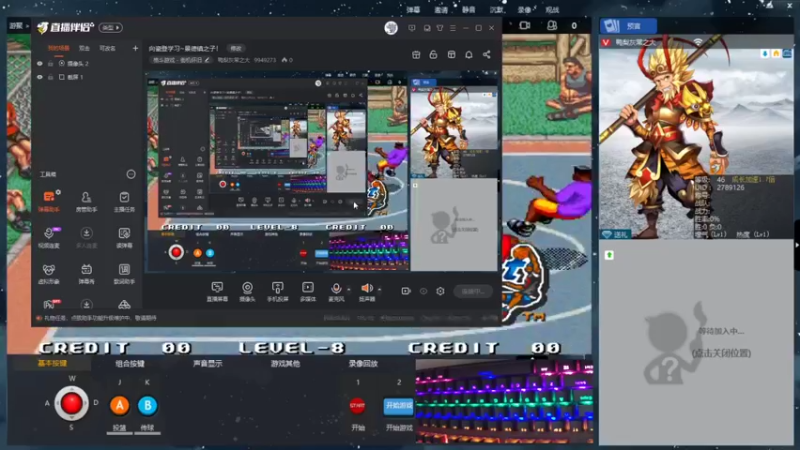The image size is (800, 450).
Task: Click the keyboard webcam thumbnail
Action: pyautogui.click(x=504, y=401)
